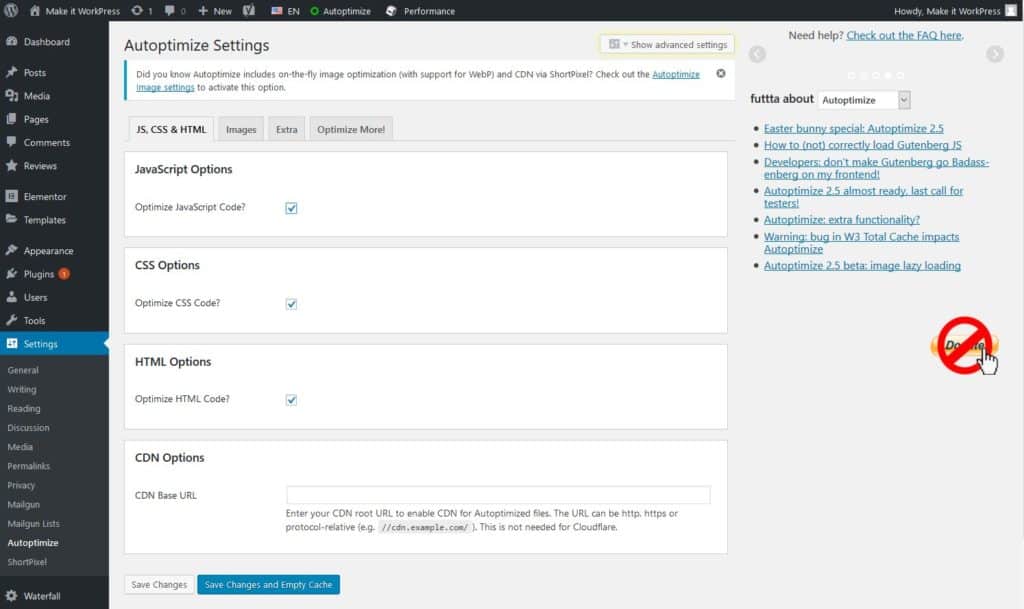Open Privacy settings submenu
The height and width of the screenshot is (609, 1024).
pos(21,485)
